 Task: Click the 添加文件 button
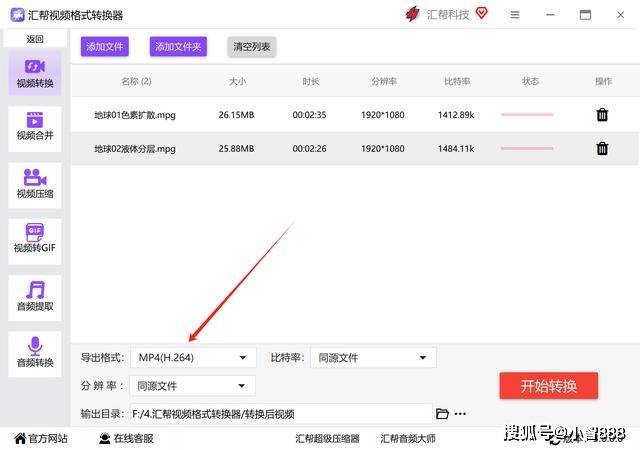[105, 47]
